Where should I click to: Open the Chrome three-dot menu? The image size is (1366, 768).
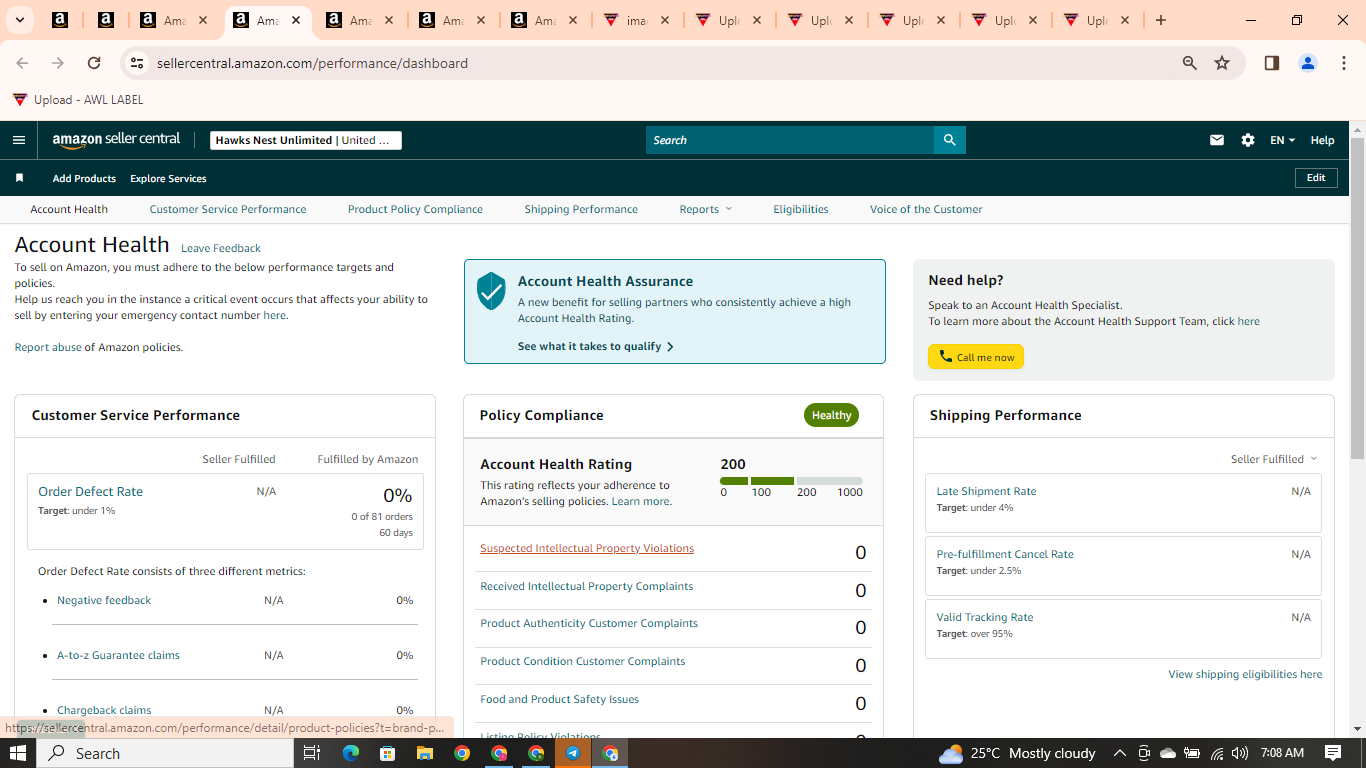tap(1345, 63)
